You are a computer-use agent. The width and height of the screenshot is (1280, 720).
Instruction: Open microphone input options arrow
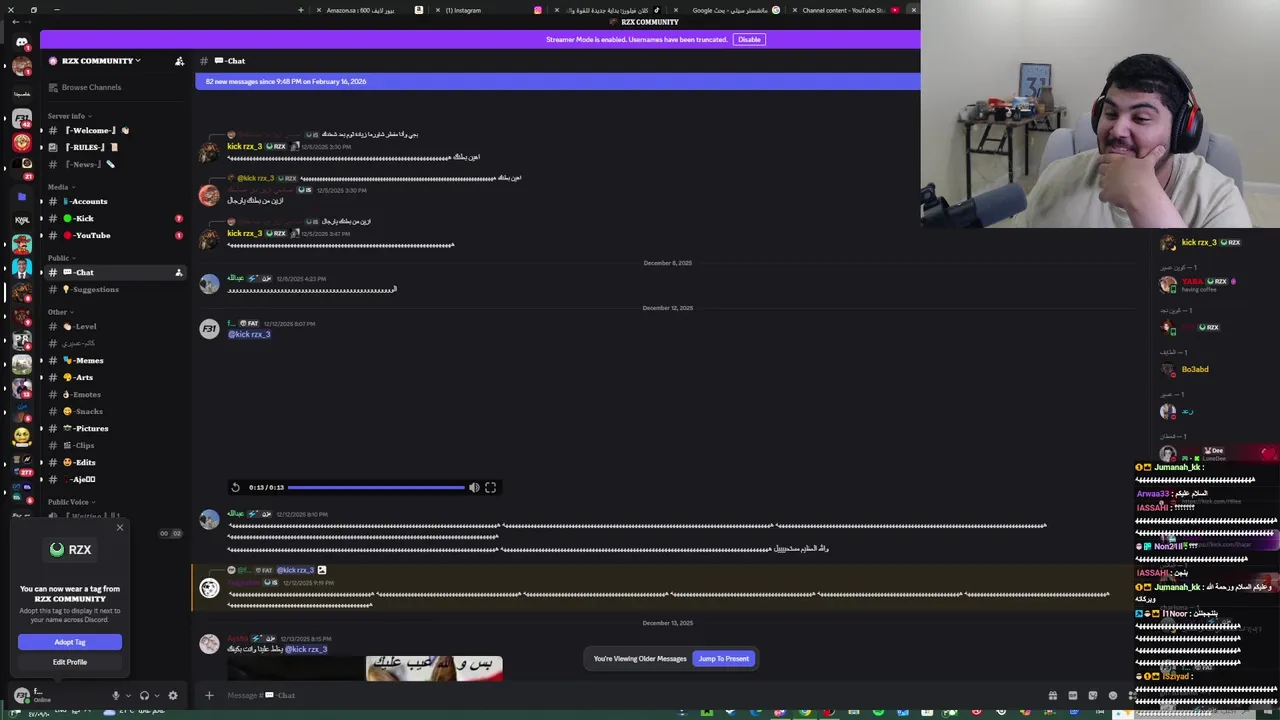click(128, 695)
